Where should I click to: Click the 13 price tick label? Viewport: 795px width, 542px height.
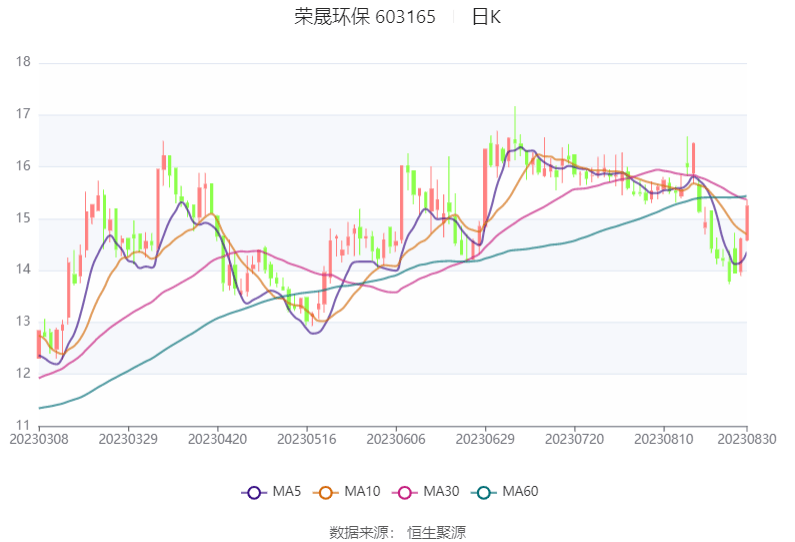(x=24, y=322)
